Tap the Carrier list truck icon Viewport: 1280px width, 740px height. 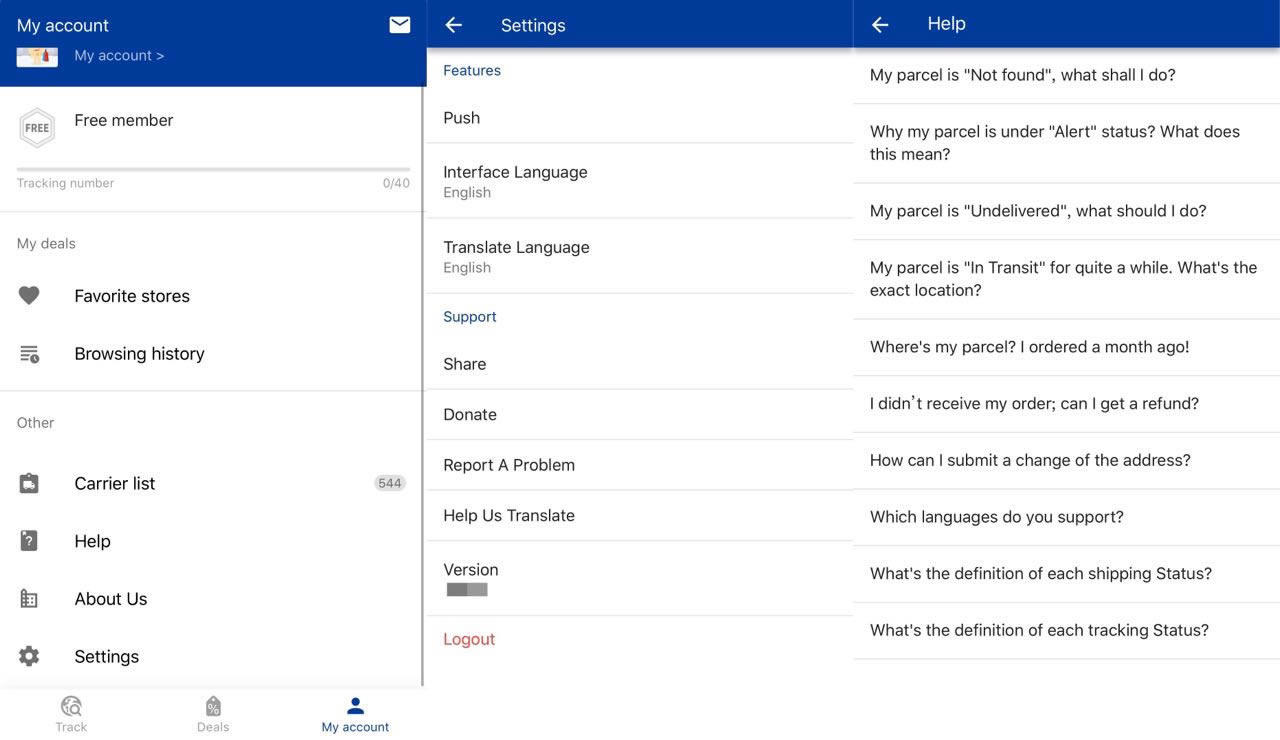coord(29,484)
